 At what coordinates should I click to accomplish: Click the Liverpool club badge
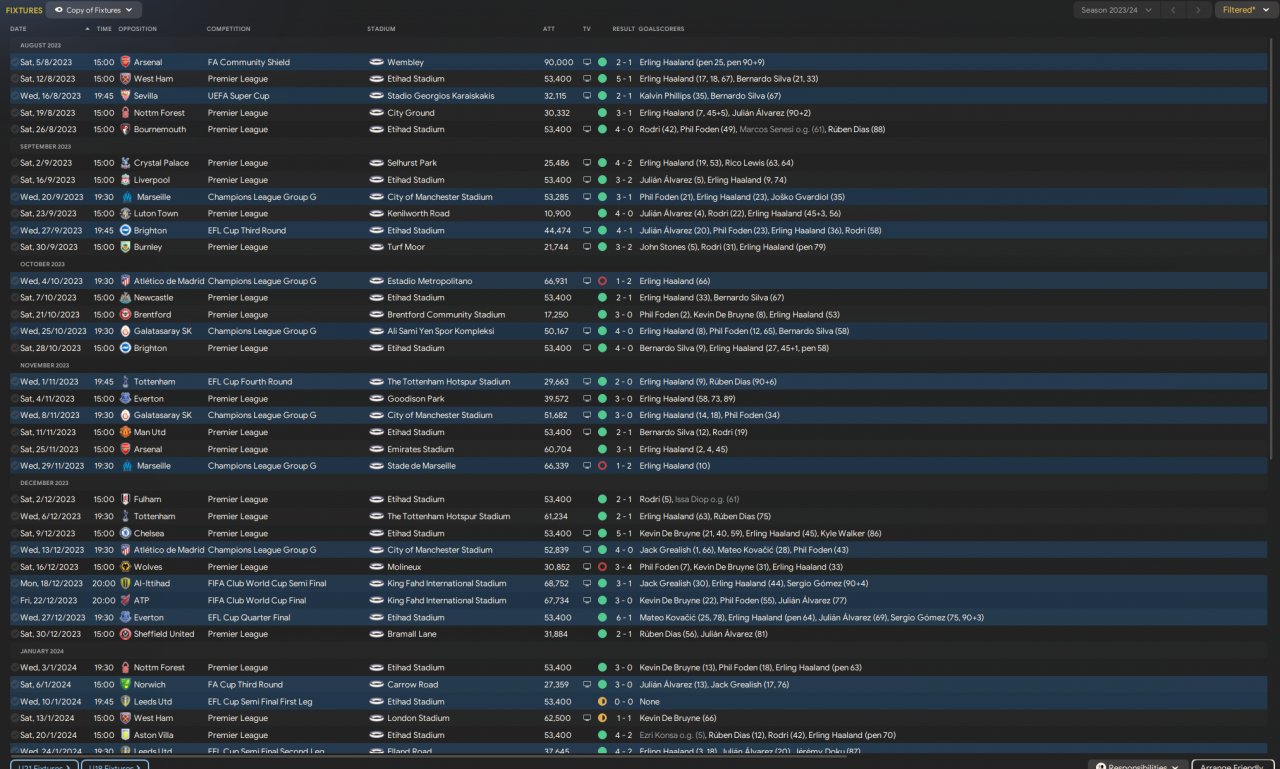(x=125, y=180)
